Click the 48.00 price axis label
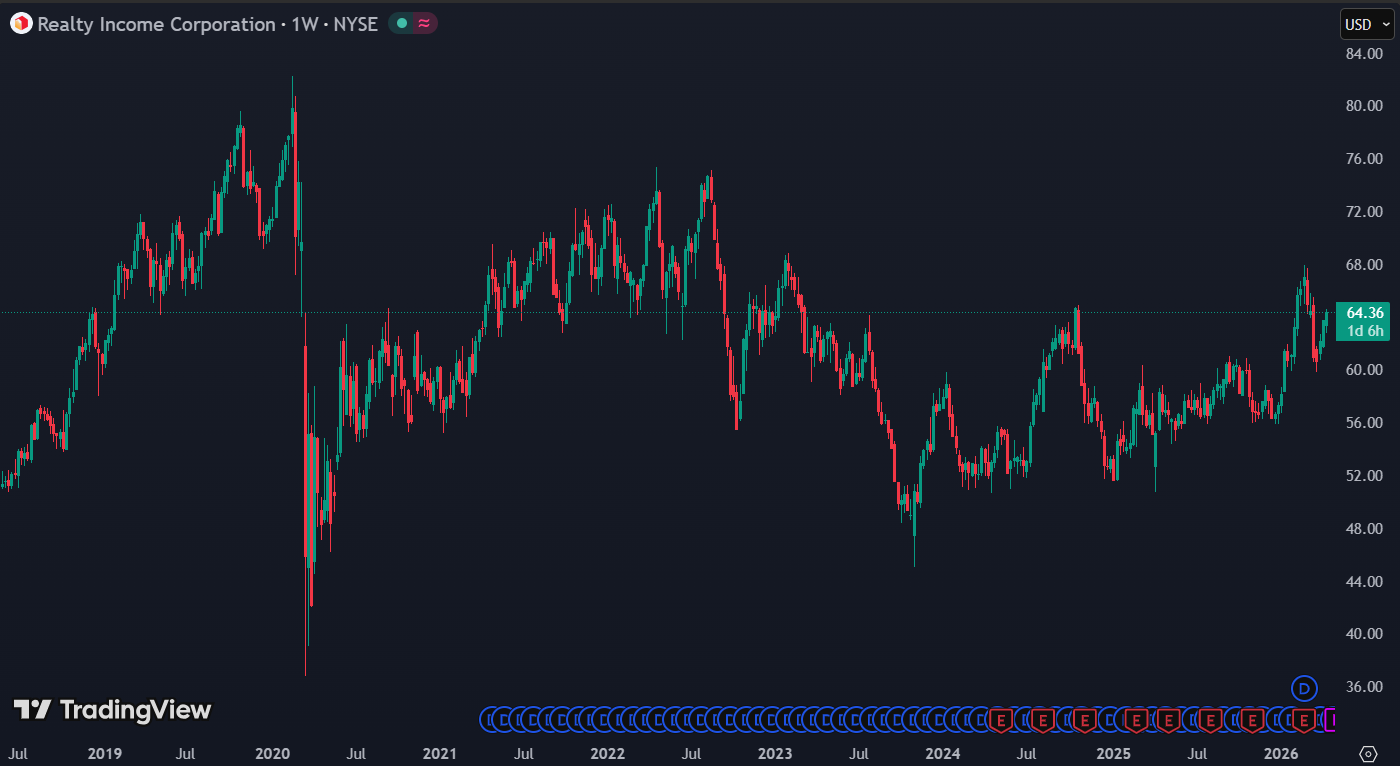This screenshot has height=766, width=1400. point(1365,529)
